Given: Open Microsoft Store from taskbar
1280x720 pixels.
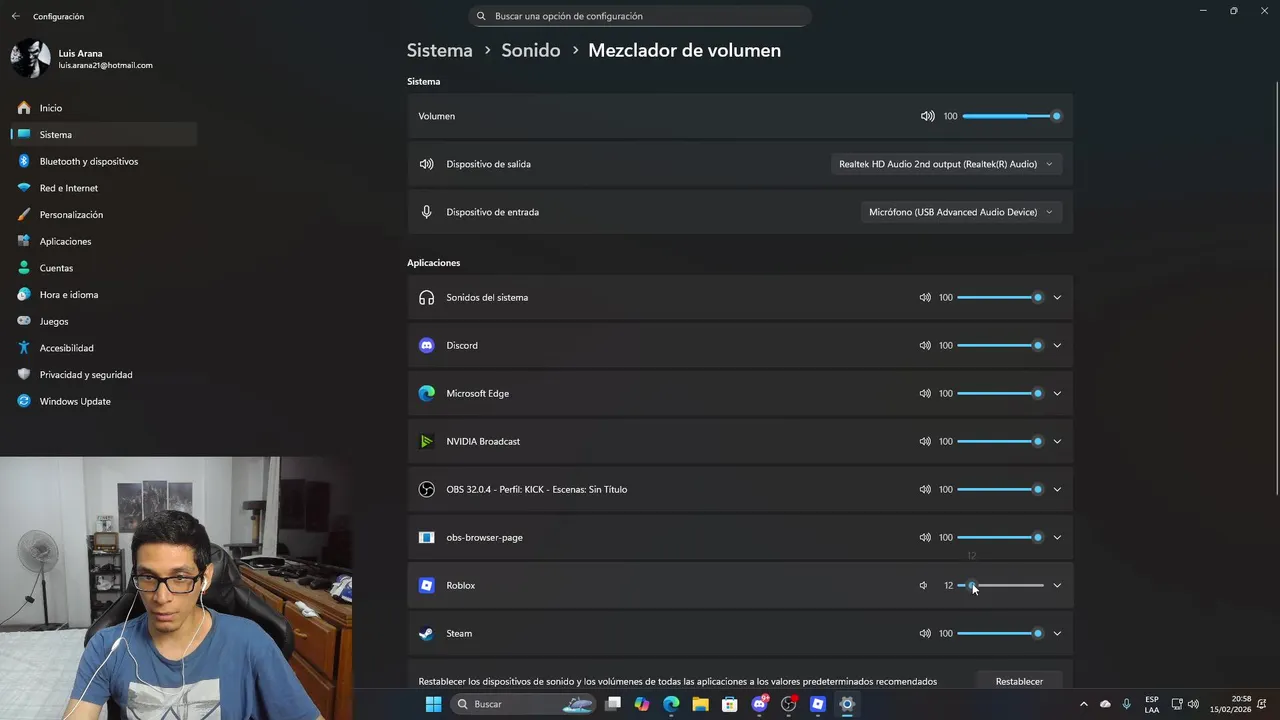Looking at the screenshot, I should (x=730, y=704).
